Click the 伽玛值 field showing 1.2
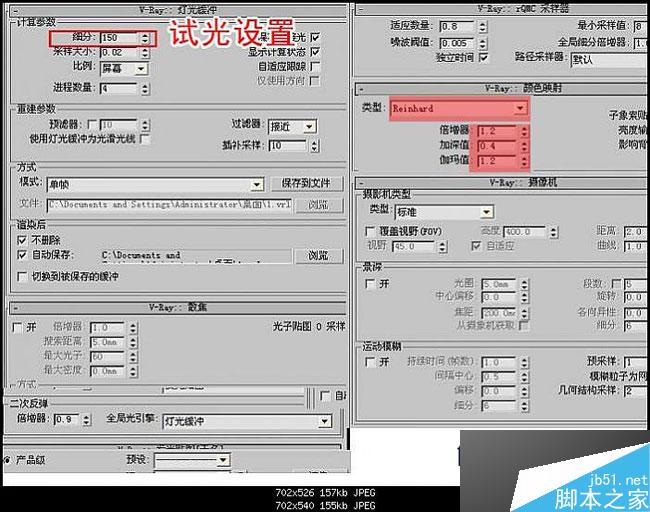 pos(497,161)
